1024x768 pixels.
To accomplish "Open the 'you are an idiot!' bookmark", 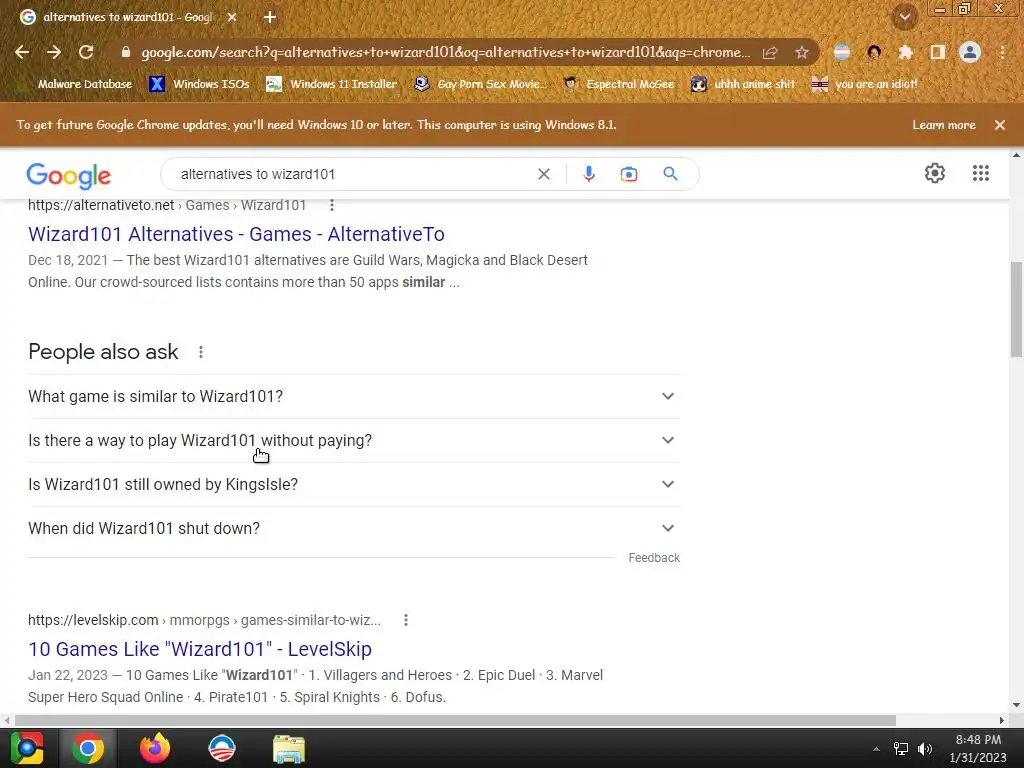I will click(865, 84).
